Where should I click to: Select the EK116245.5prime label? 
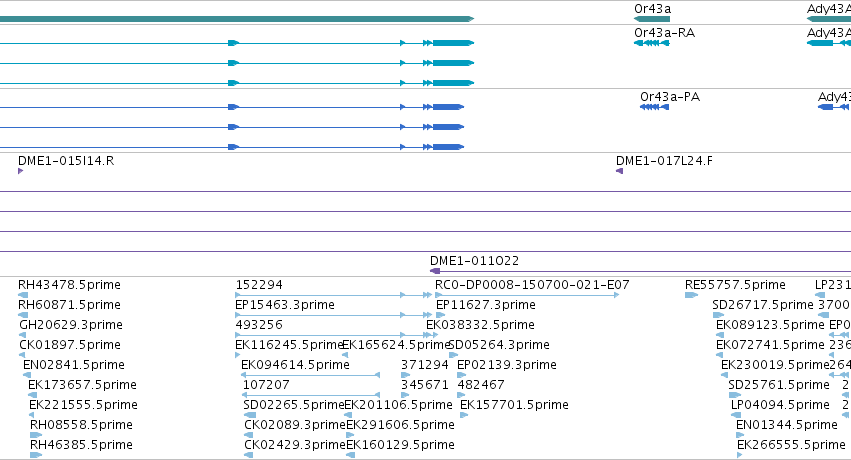click(289, 345)
